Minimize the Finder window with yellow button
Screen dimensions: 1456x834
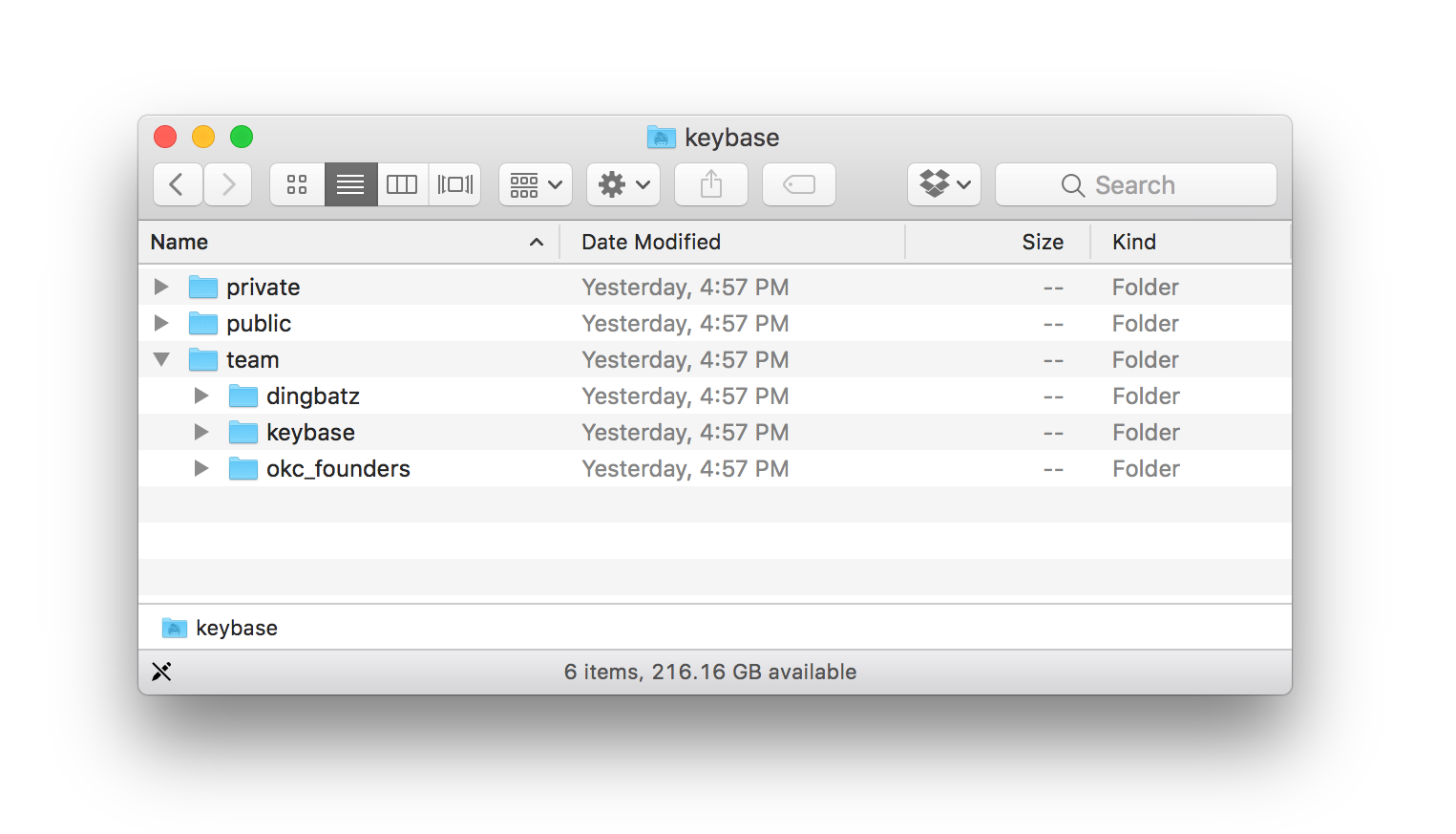pyautogui.click(x=203, y=137)
